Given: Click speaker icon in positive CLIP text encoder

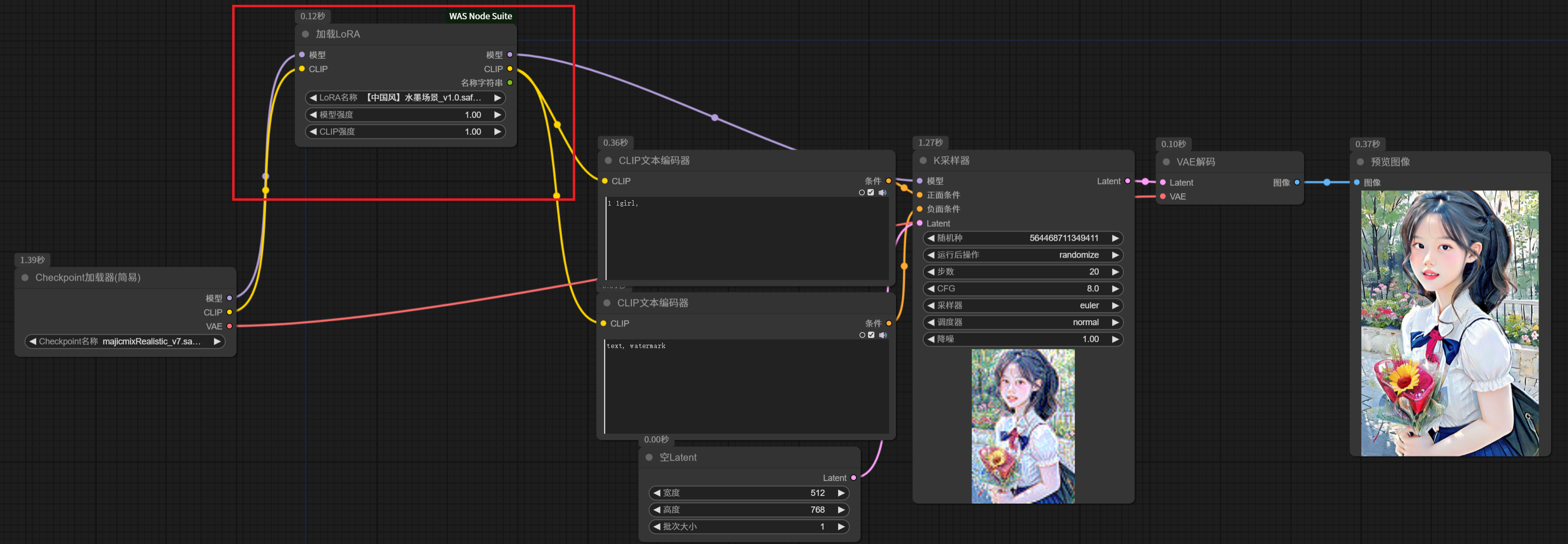Looking at the screenshot, I should tap(882, 192).
